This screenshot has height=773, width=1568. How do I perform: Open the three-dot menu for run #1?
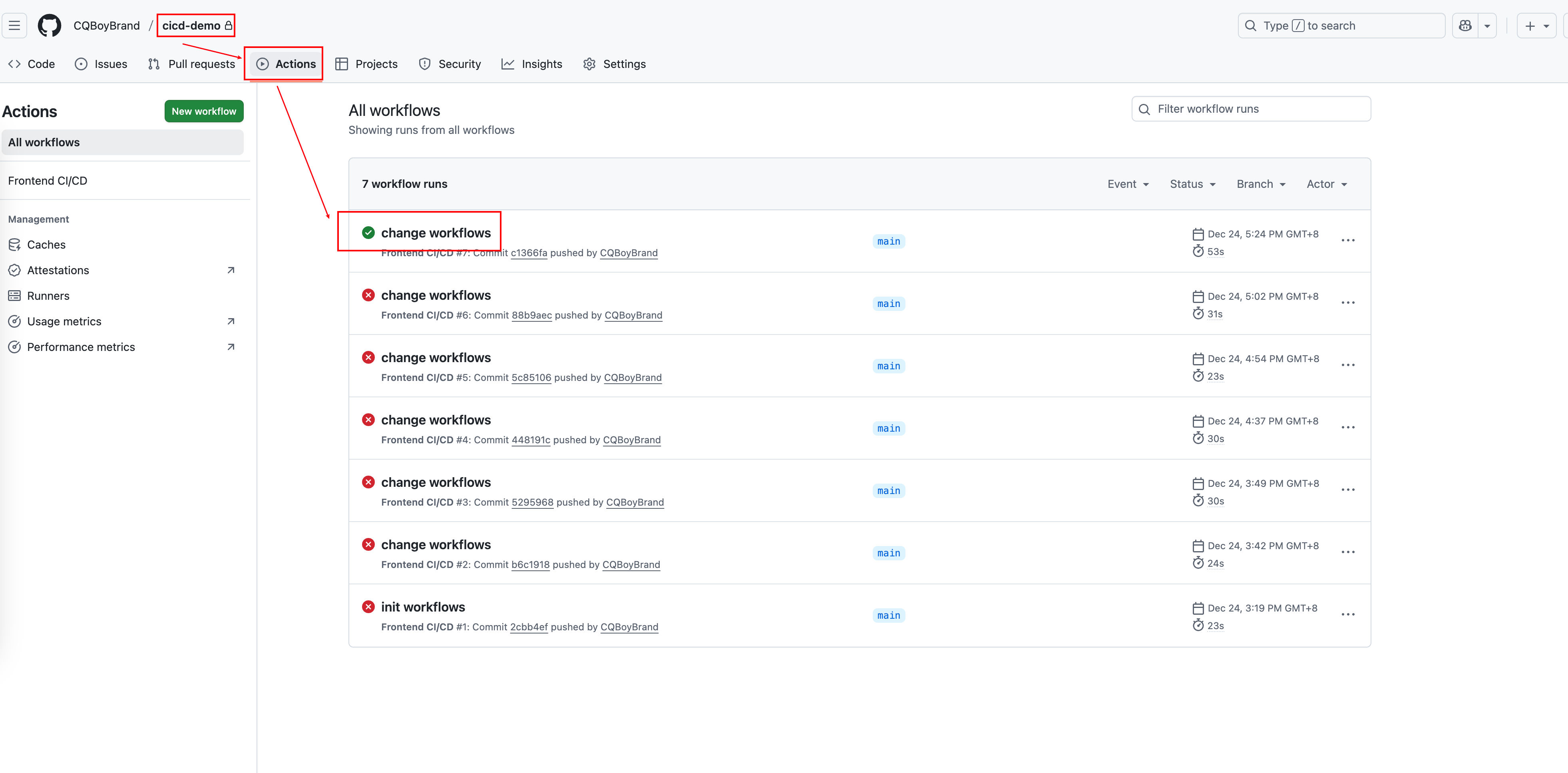click(1348, 615)
